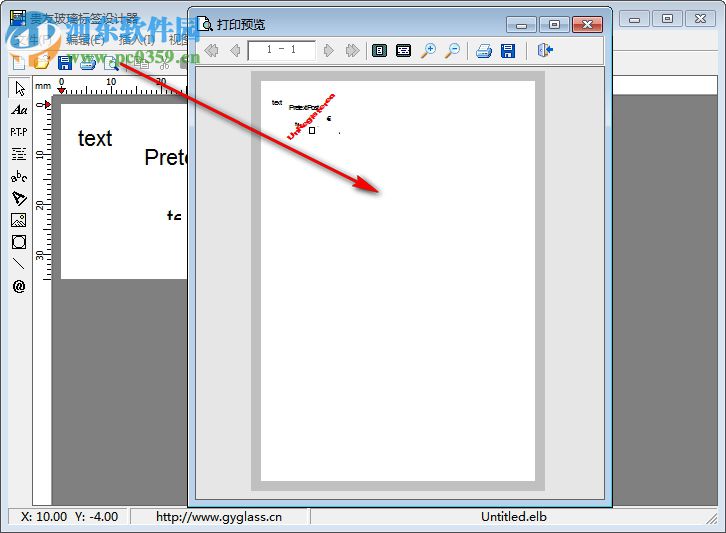Go to last page in print preview
This screenshot has width=726, height=533.
tap(352, 50)
